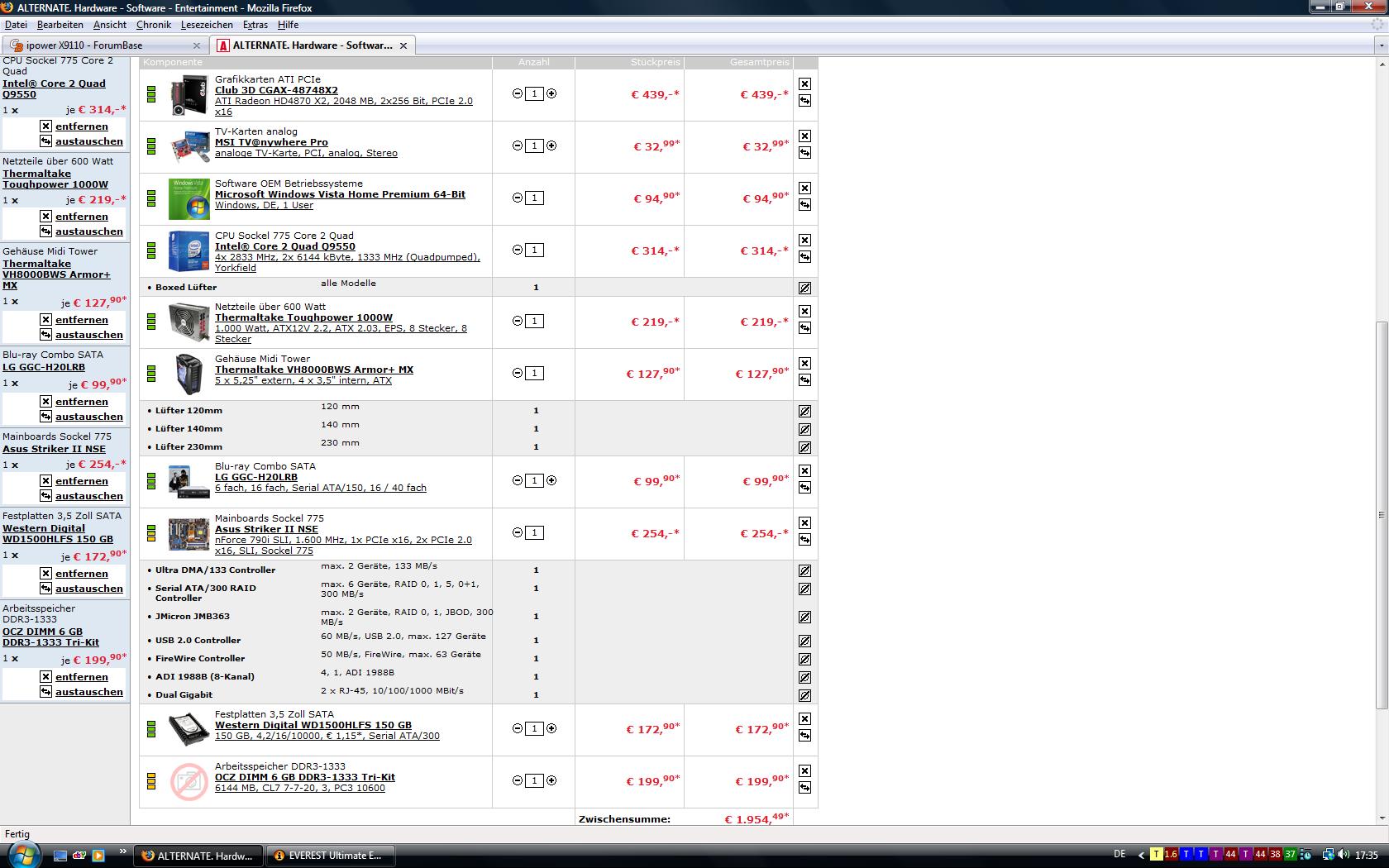Edit the Dual Gigabit entry
This screenshot has width=1389, height=868.
(x=804, y=695)
